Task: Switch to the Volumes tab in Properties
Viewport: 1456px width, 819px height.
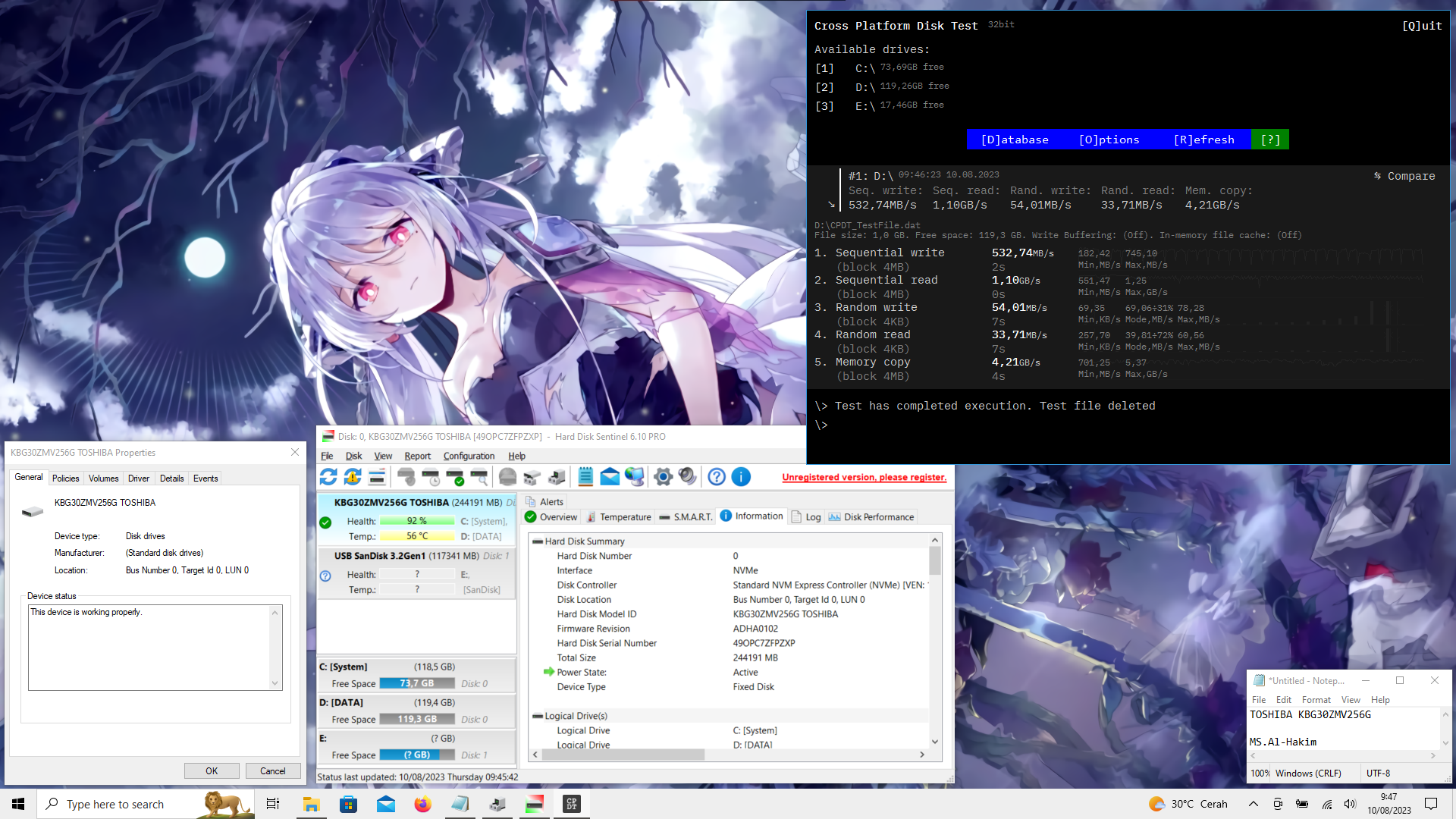Action: coord(103,479)
